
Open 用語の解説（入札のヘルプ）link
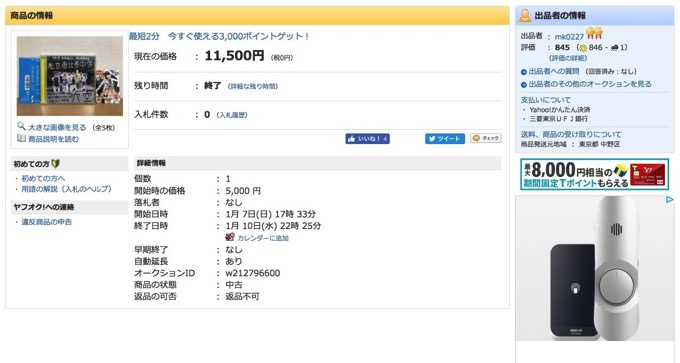point(66,189)
